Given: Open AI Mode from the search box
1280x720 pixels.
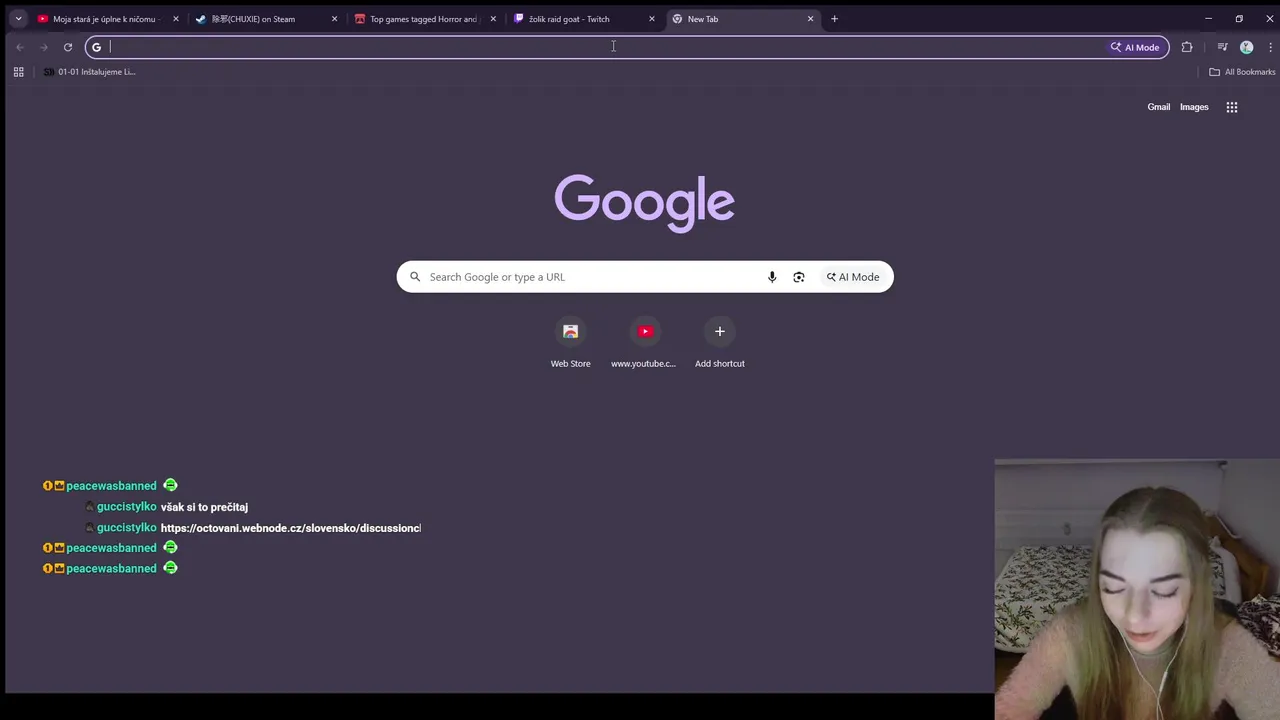Looking at the screenshot, I should (853, 277).
